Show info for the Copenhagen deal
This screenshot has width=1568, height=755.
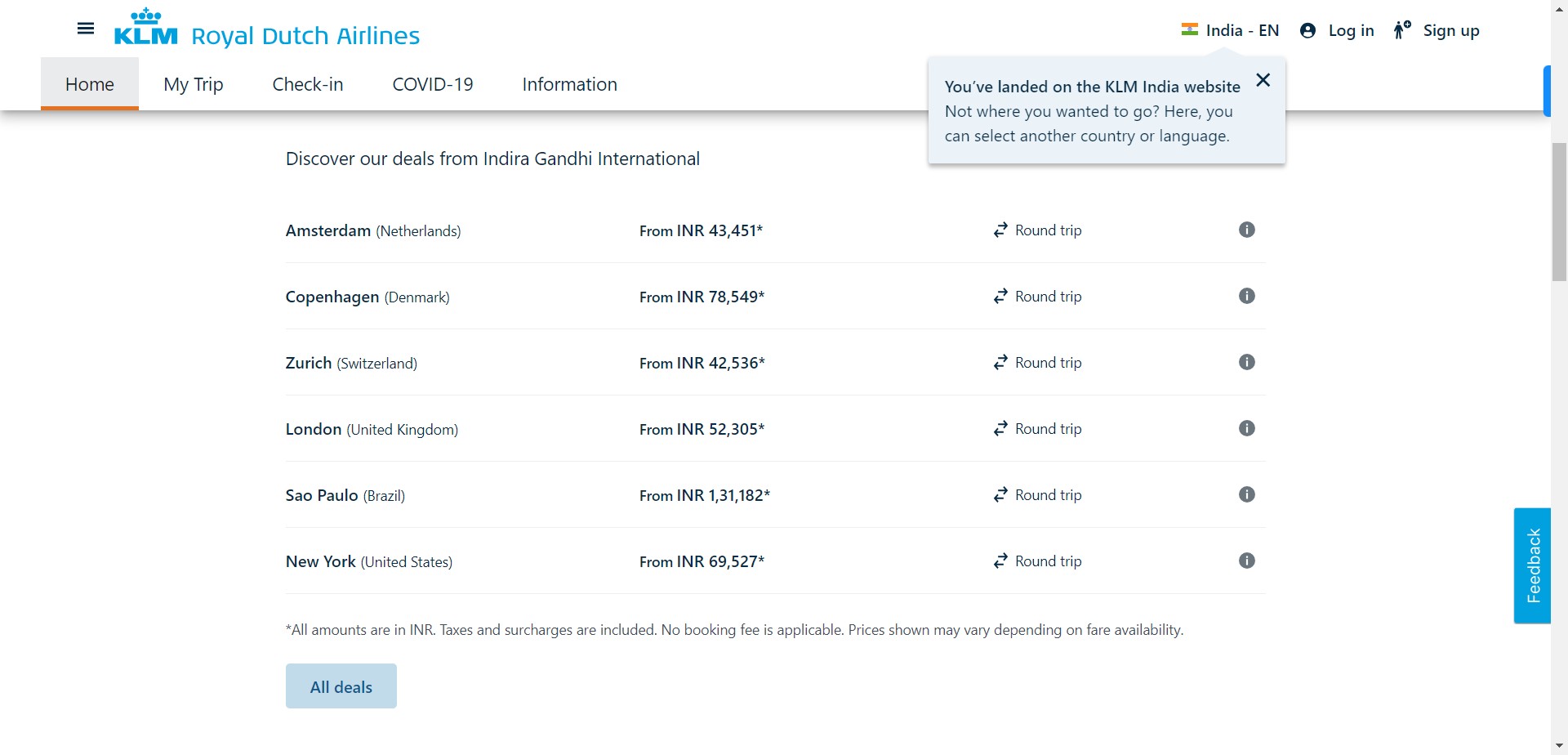pos(1246,296)
